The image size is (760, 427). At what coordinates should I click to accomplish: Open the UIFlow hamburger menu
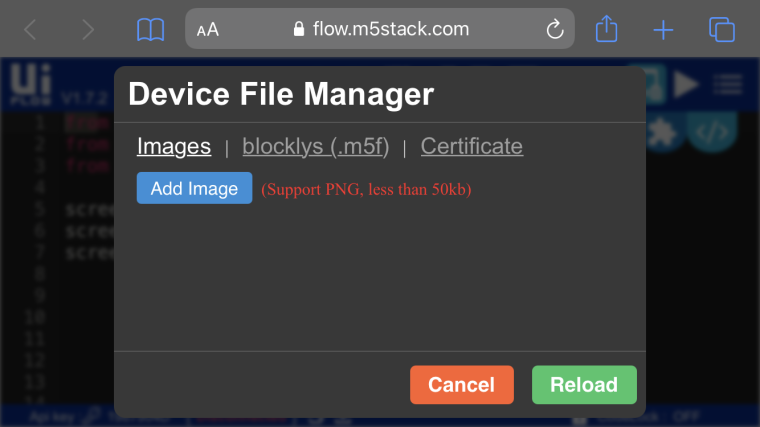[728, 84]
